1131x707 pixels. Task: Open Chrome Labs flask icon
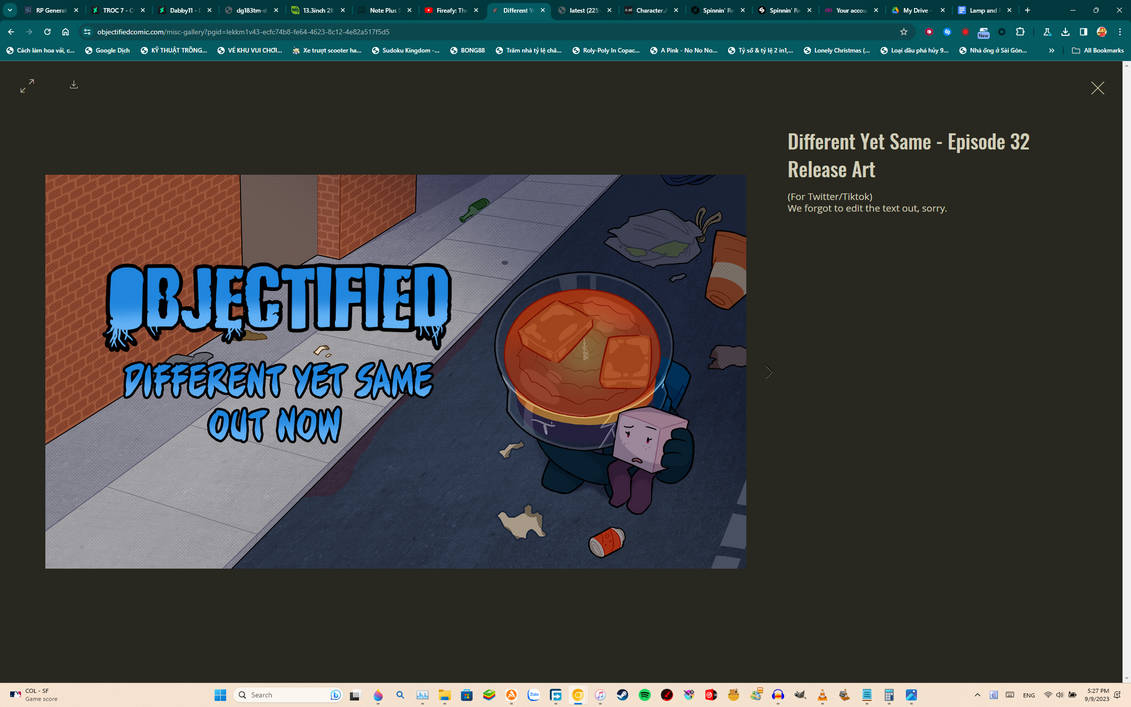[x=1047, y=32]
